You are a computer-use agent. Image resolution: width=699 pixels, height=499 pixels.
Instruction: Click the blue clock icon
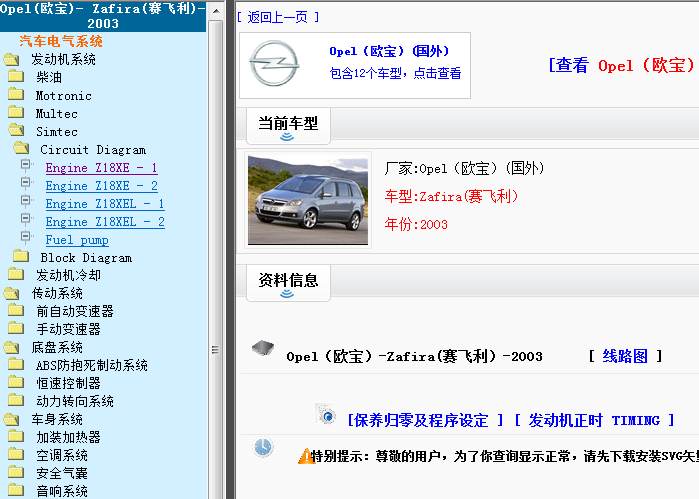[263, 447]
